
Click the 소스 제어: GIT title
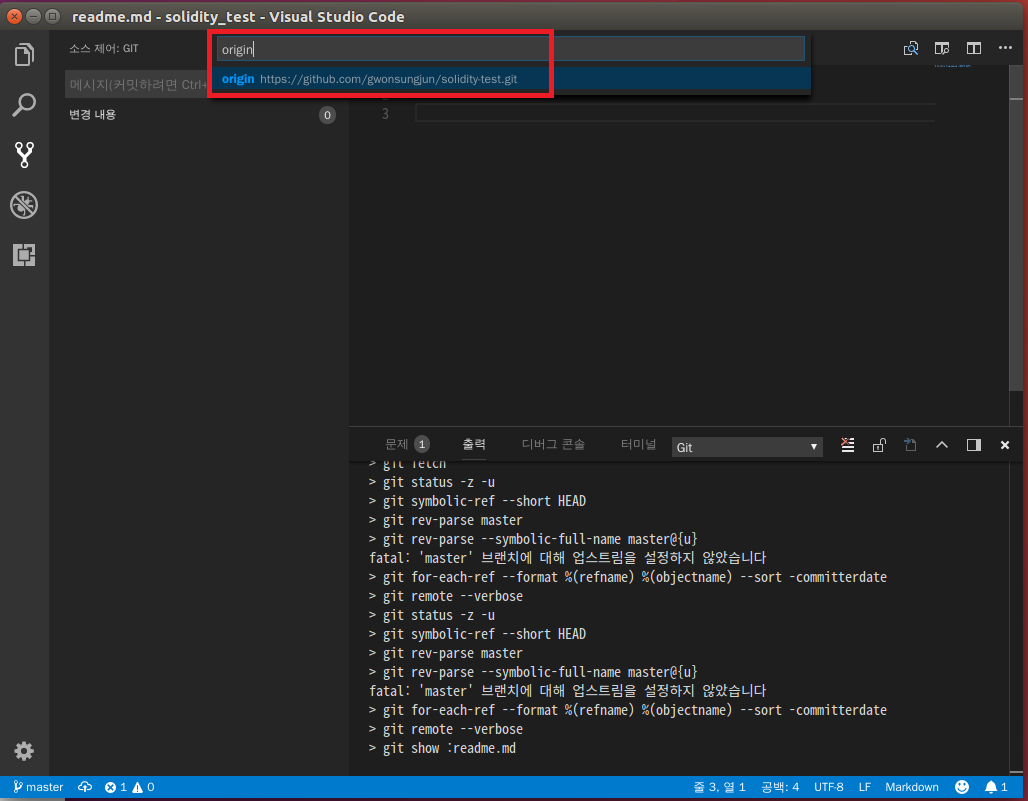tap(104, 49)
